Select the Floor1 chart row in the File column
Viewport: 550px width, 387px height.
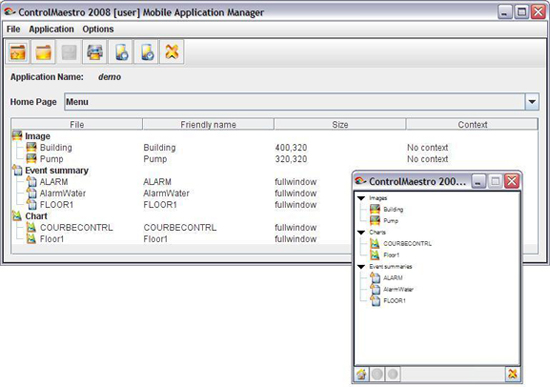coord(52,239)
